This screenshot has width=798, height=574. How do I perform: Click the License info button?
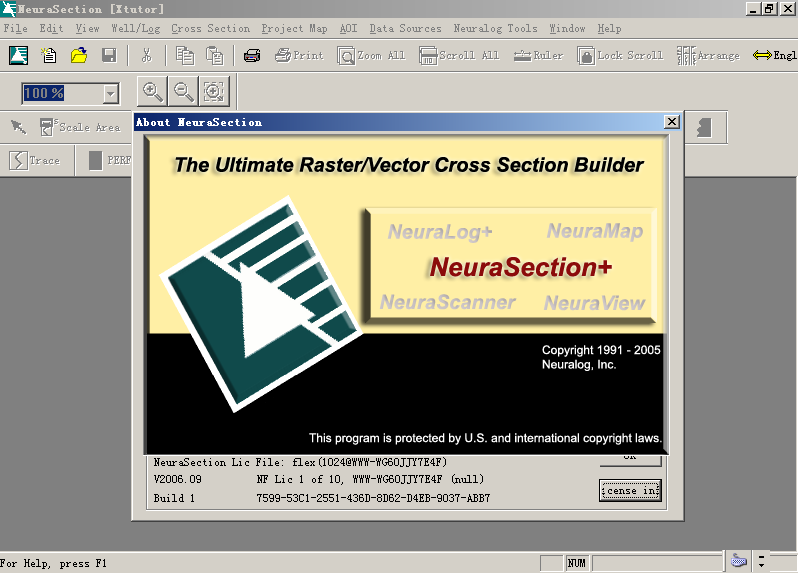coord(630,491)
